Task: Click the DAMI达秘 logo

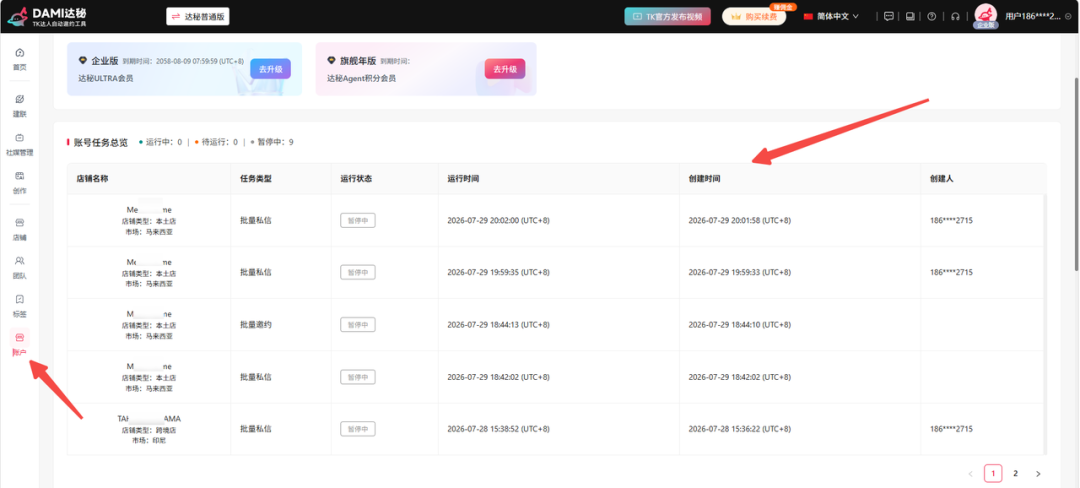Action: click(47, 17)
